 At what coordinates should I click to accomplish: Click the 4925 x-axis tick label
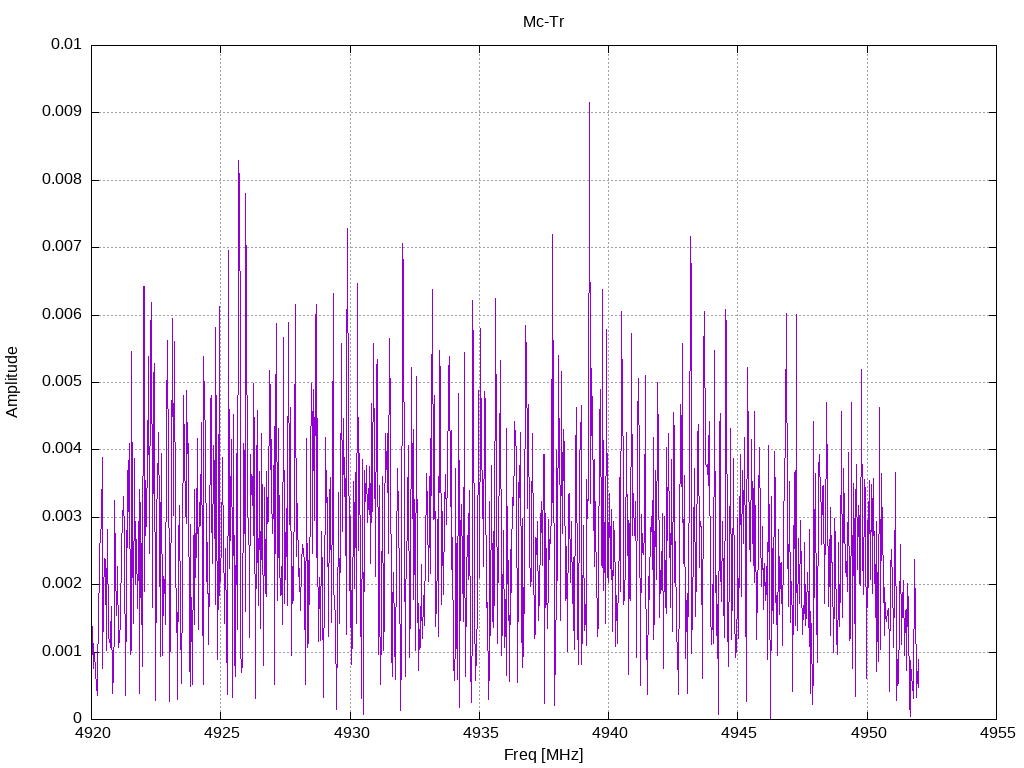coord(222,733)
